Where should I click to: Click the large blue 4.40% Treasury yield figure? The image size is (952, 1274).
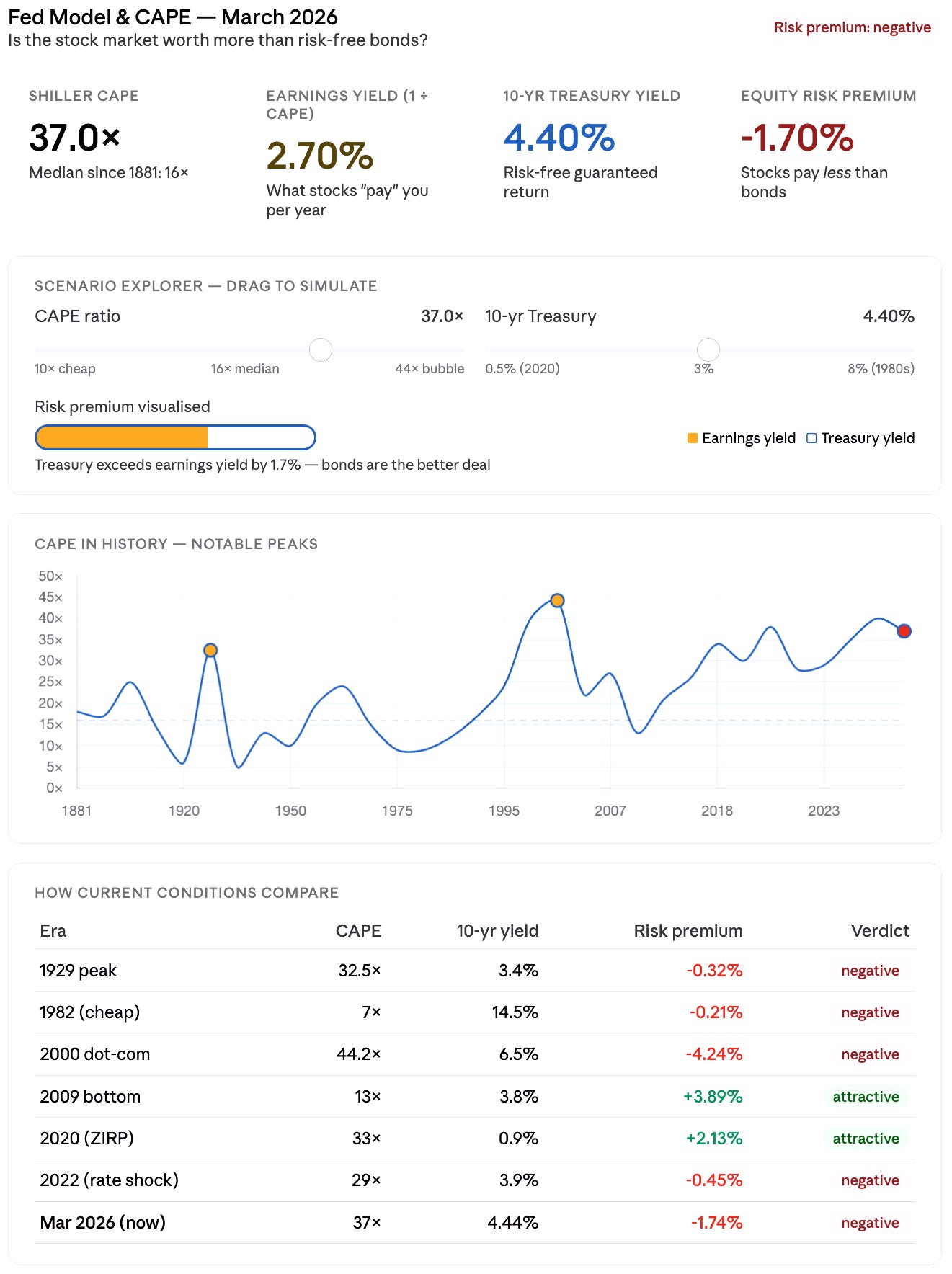coord(559,138)
